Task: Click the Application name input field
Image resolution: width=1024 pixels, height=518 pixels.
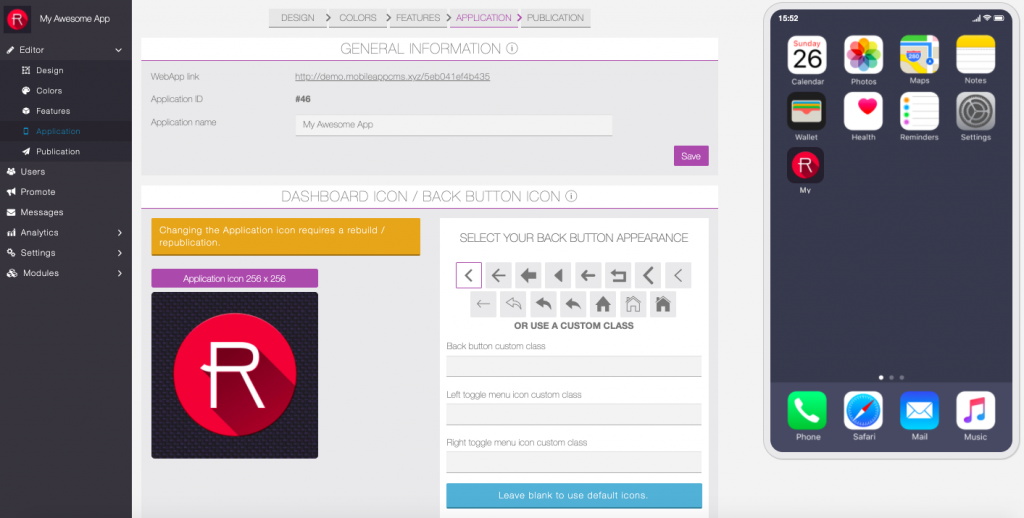Action: 453,125
